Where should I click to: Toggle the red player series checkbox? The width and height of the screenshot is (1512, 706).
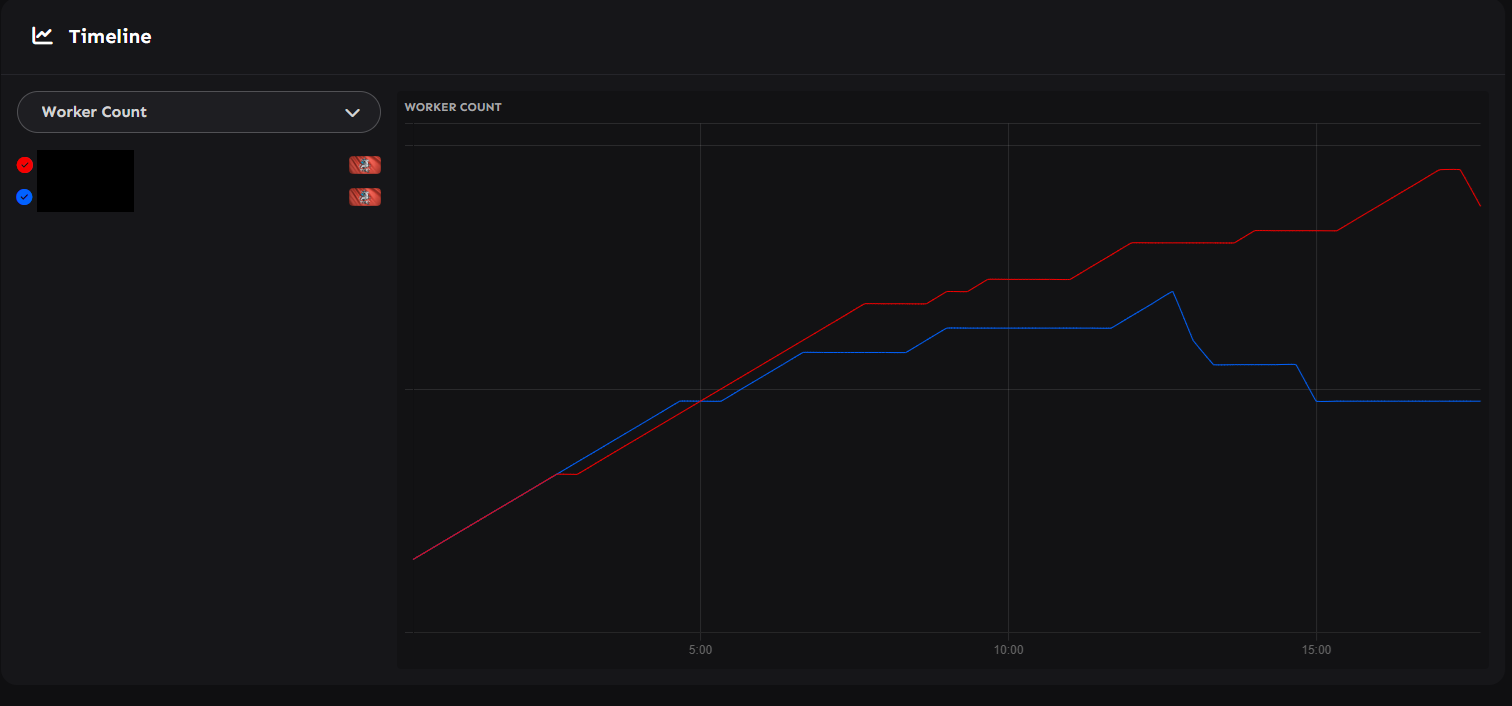click(25, 165)
